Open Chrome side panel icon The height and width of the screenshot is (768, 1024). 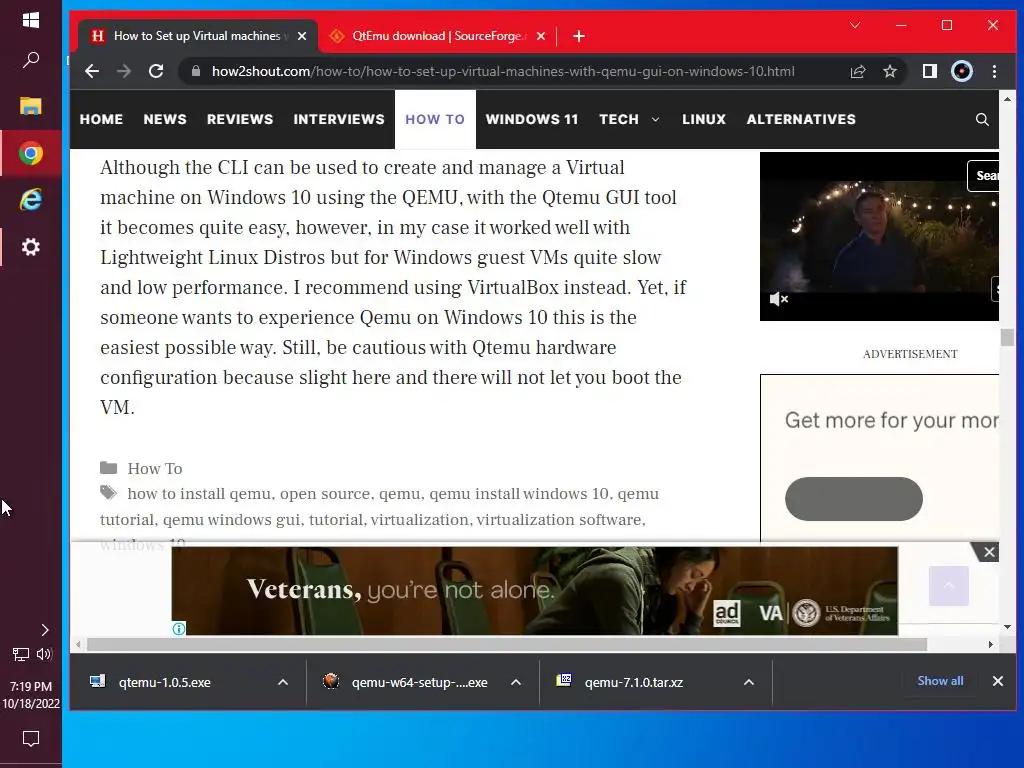point(929,71)
